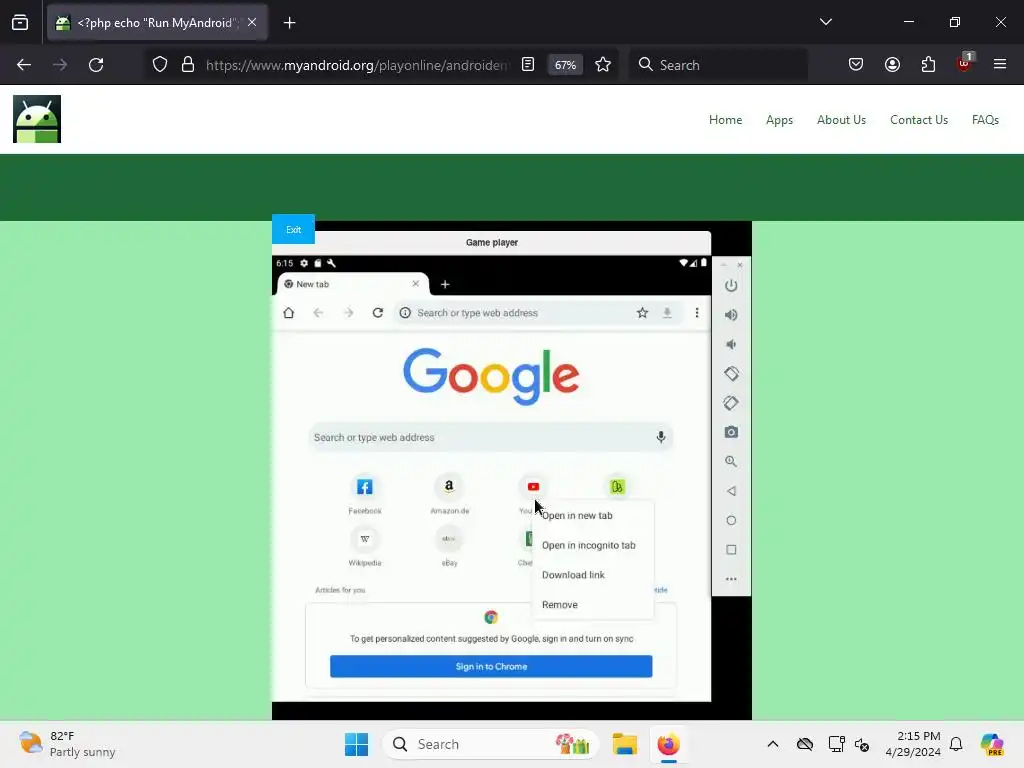This screenshot has width=1024, height=768.
Task: Open Firefox account icon
Action: click(892, 65)
